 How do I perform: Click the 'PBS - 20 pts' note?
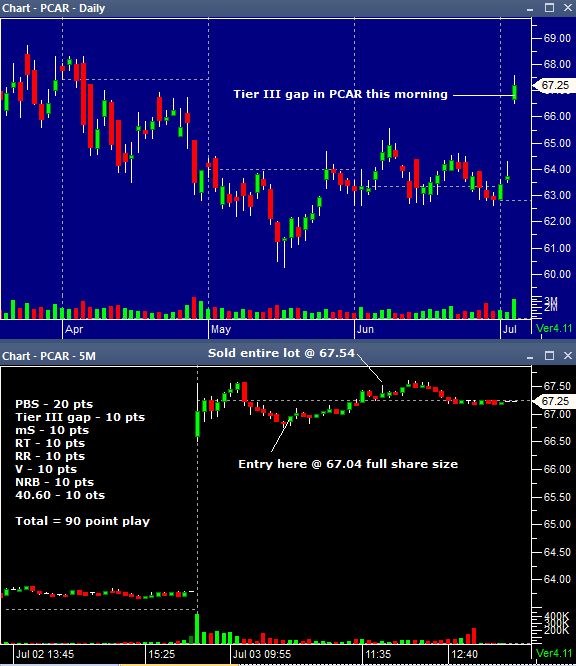[54, 404]
